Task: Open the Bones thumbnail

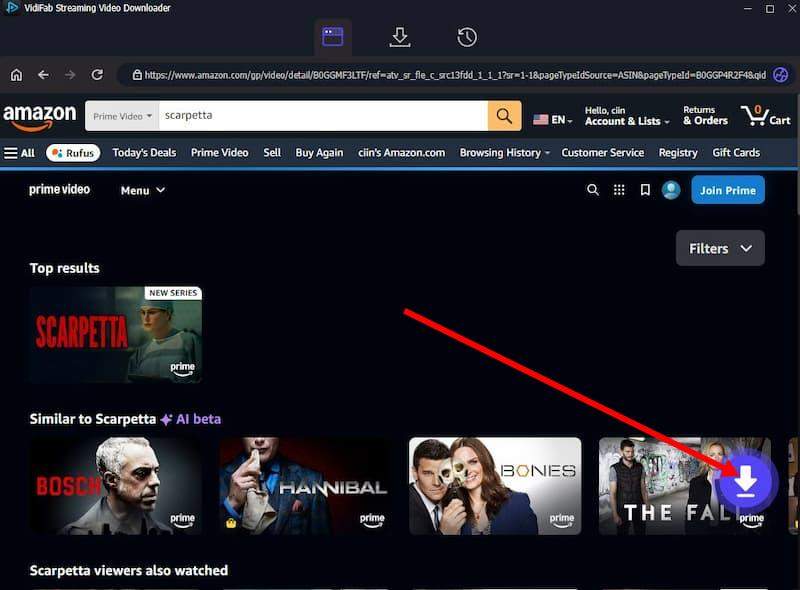Action: click(x=495, y=486)
